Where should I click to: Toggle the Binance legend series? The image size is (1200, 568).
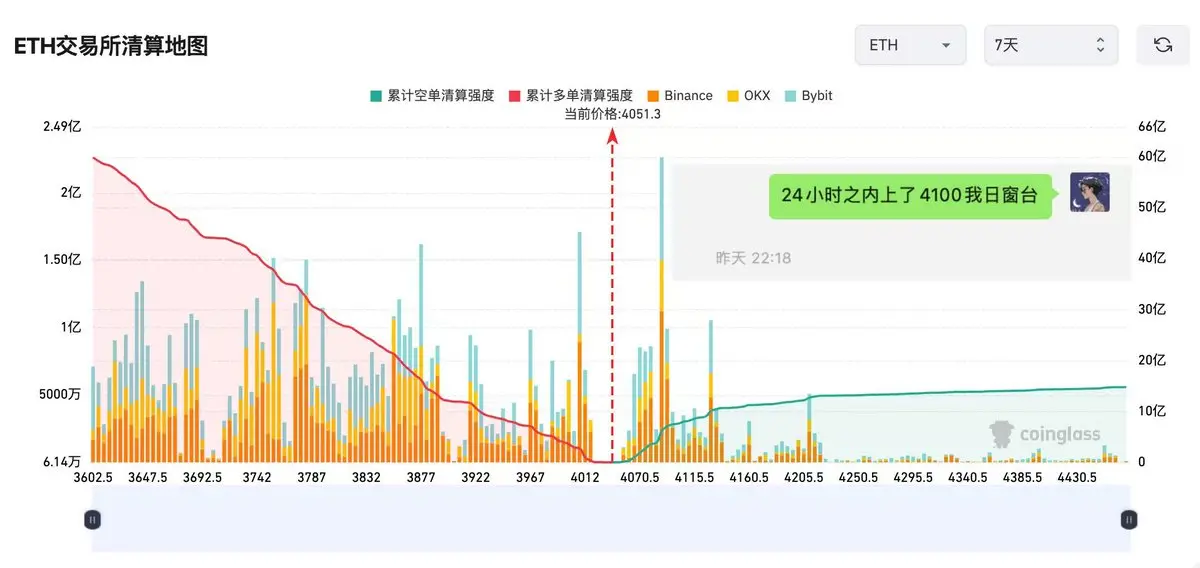click(679, 96)
